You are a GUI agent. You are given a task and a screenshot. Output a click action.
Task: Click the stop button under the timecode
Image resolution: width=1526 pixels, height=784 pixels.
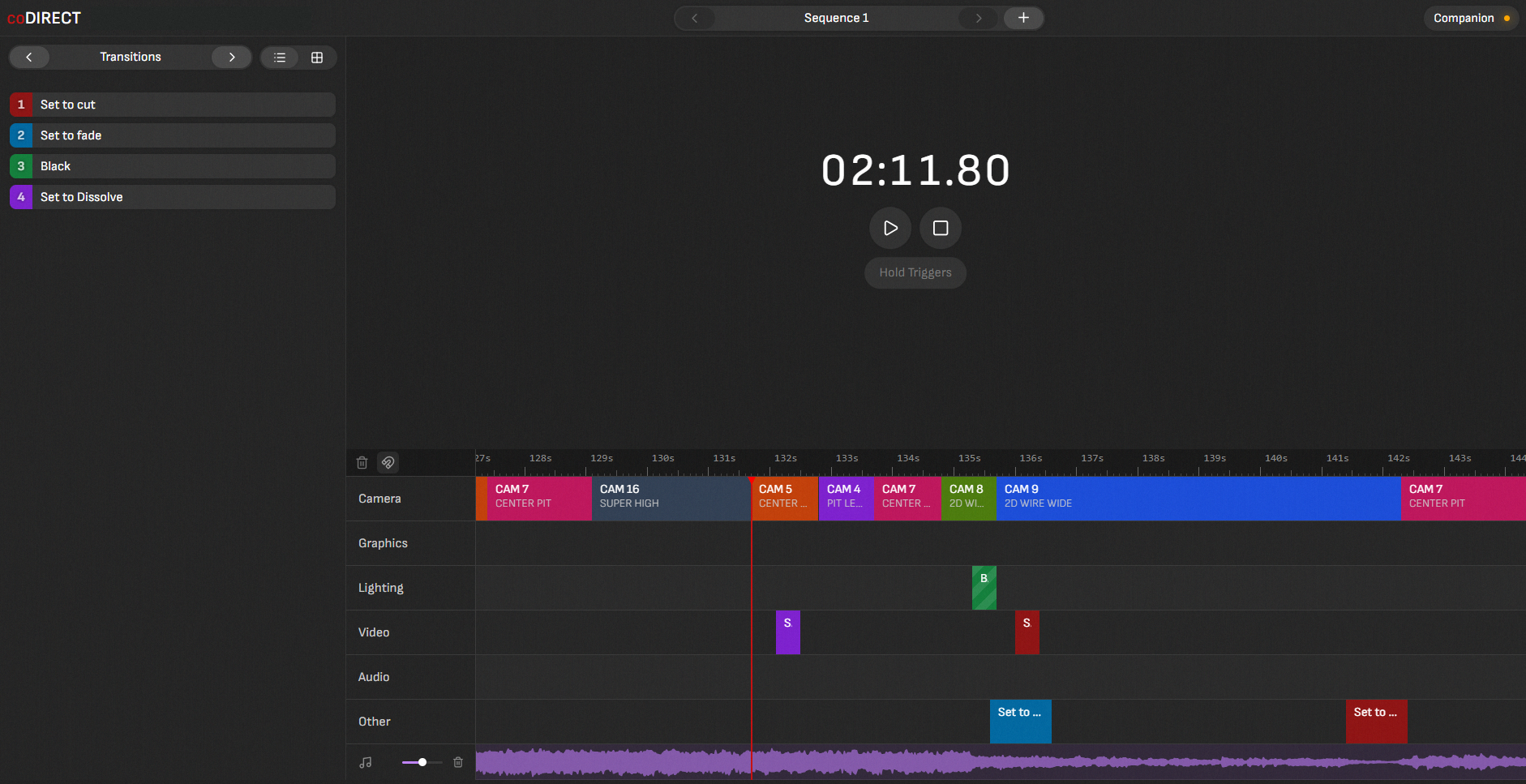(941, 228)
